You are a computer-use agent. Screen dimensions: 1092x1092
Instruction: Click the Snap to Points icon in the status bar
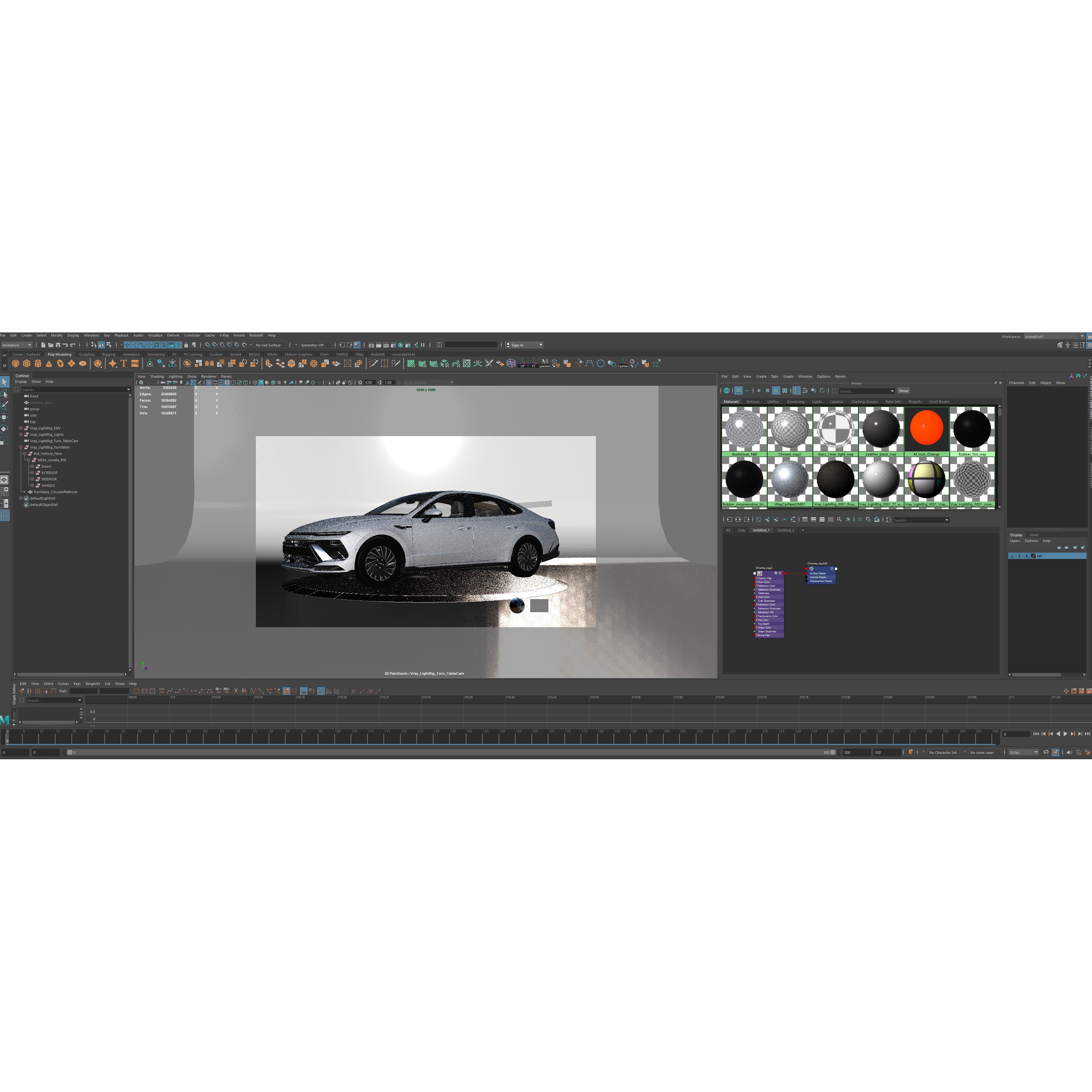[x=222, y=345]
